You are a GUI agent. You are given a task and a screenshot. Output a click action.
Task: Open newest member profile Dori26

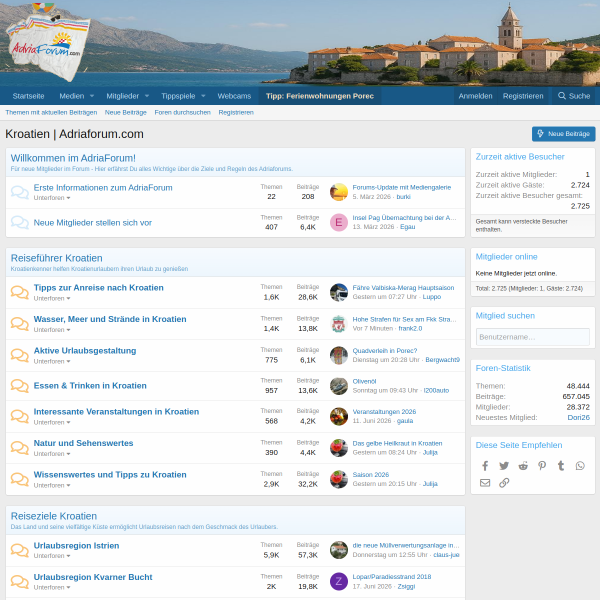click(578, 417)
